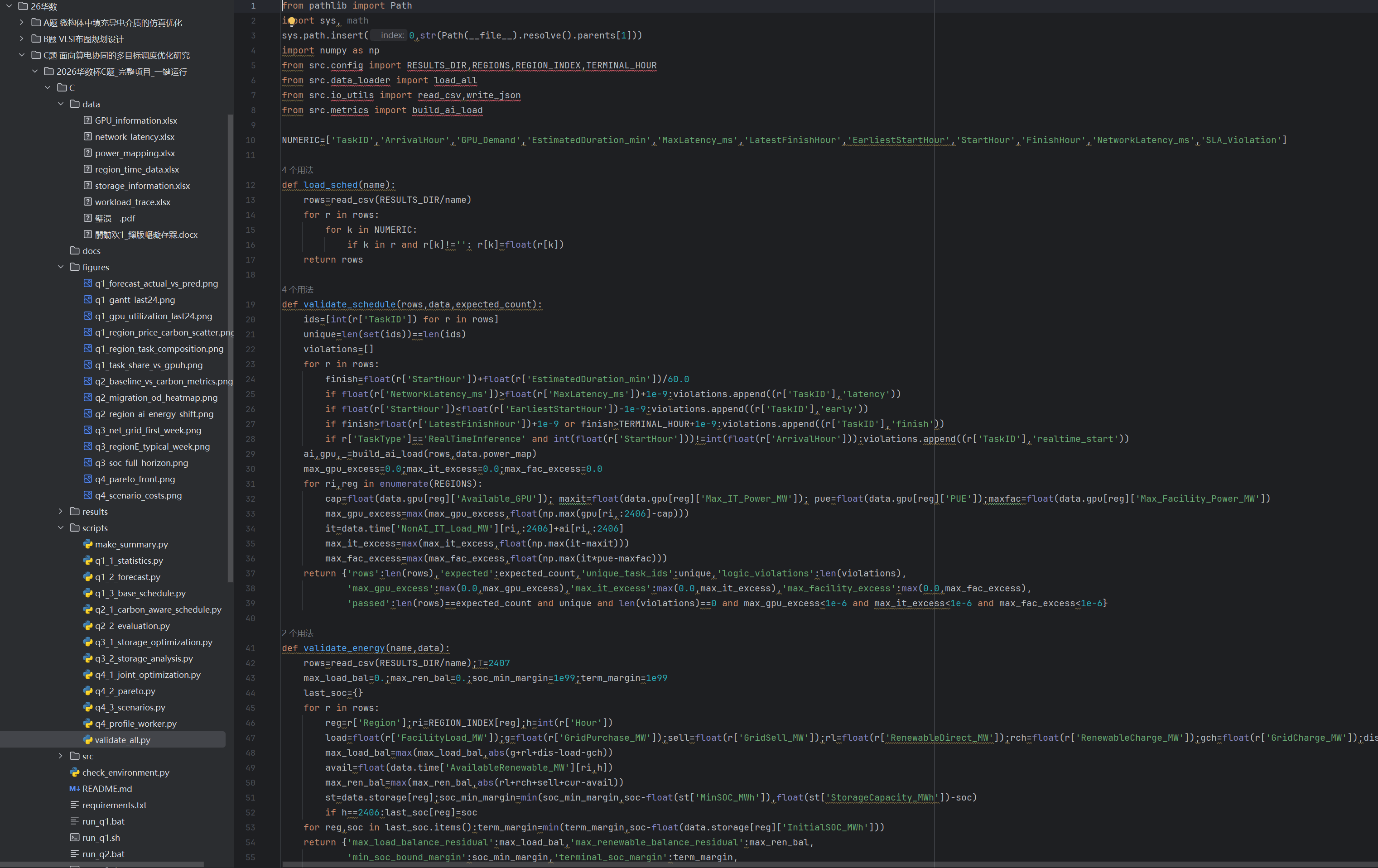This screenshot has height=868, width=1378.
Task: Expand the results folder
Action: click(x=61, y=512)
